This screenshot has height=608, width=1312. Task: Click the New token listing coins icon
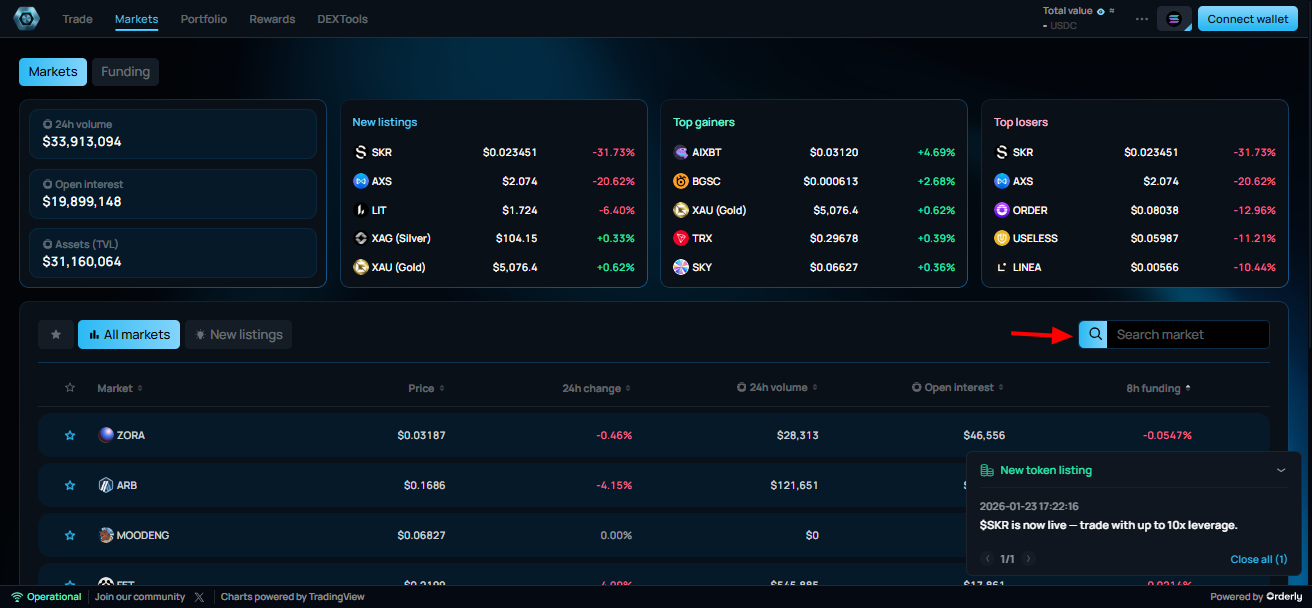pyautogui.click(x=987, y=470)
